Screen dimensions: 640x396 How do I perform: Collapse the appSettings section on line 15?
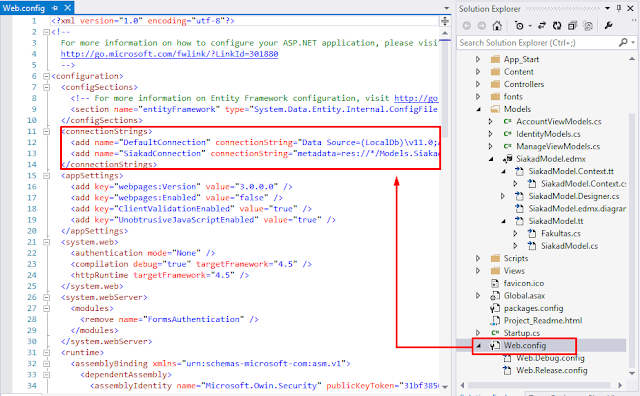click(47, 176)
